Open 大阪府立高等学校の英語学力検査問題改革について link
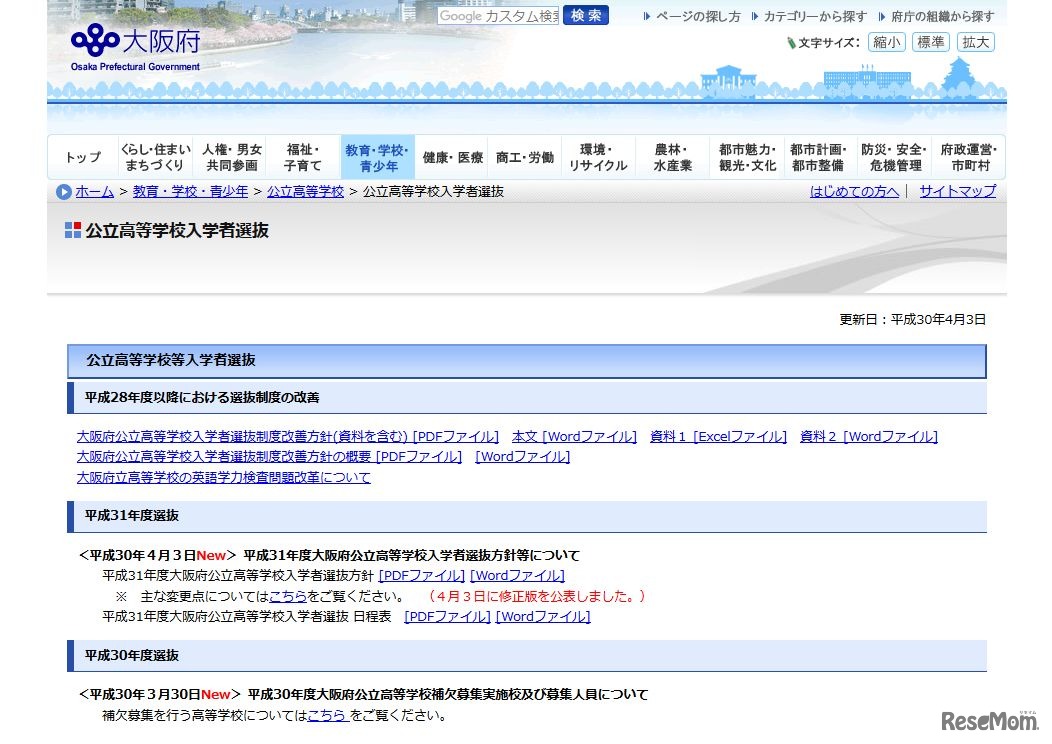1052x744 pixels. [x=224, y=477]
